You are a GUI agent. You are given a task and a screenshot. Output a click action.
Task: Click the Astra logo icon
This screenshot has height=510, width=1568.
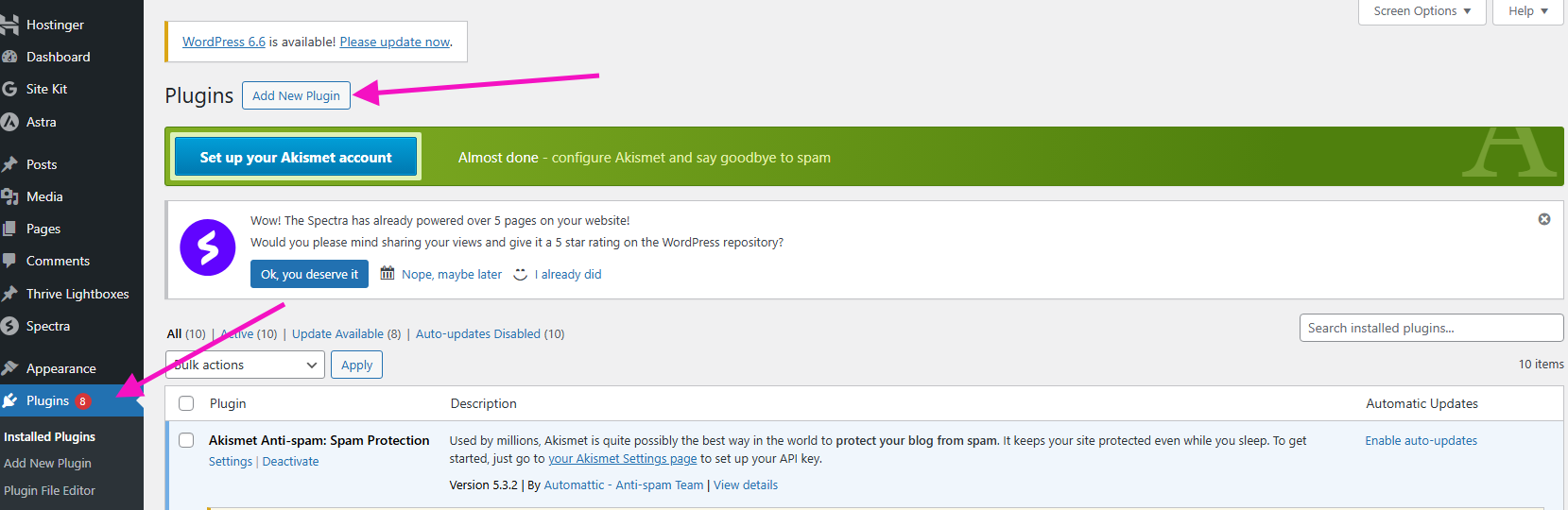pos(9,122)
